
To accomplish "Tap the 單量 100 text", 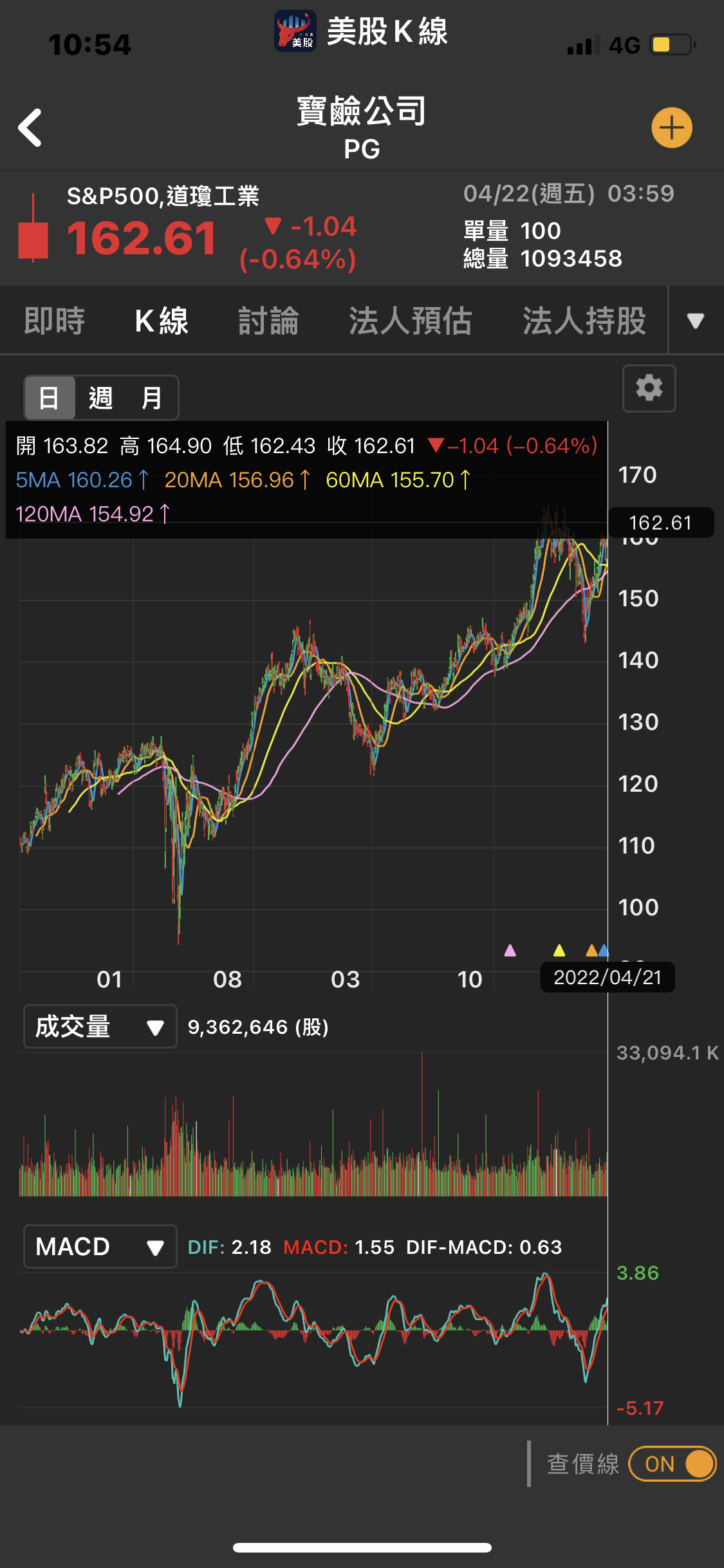I will point(512,231).
